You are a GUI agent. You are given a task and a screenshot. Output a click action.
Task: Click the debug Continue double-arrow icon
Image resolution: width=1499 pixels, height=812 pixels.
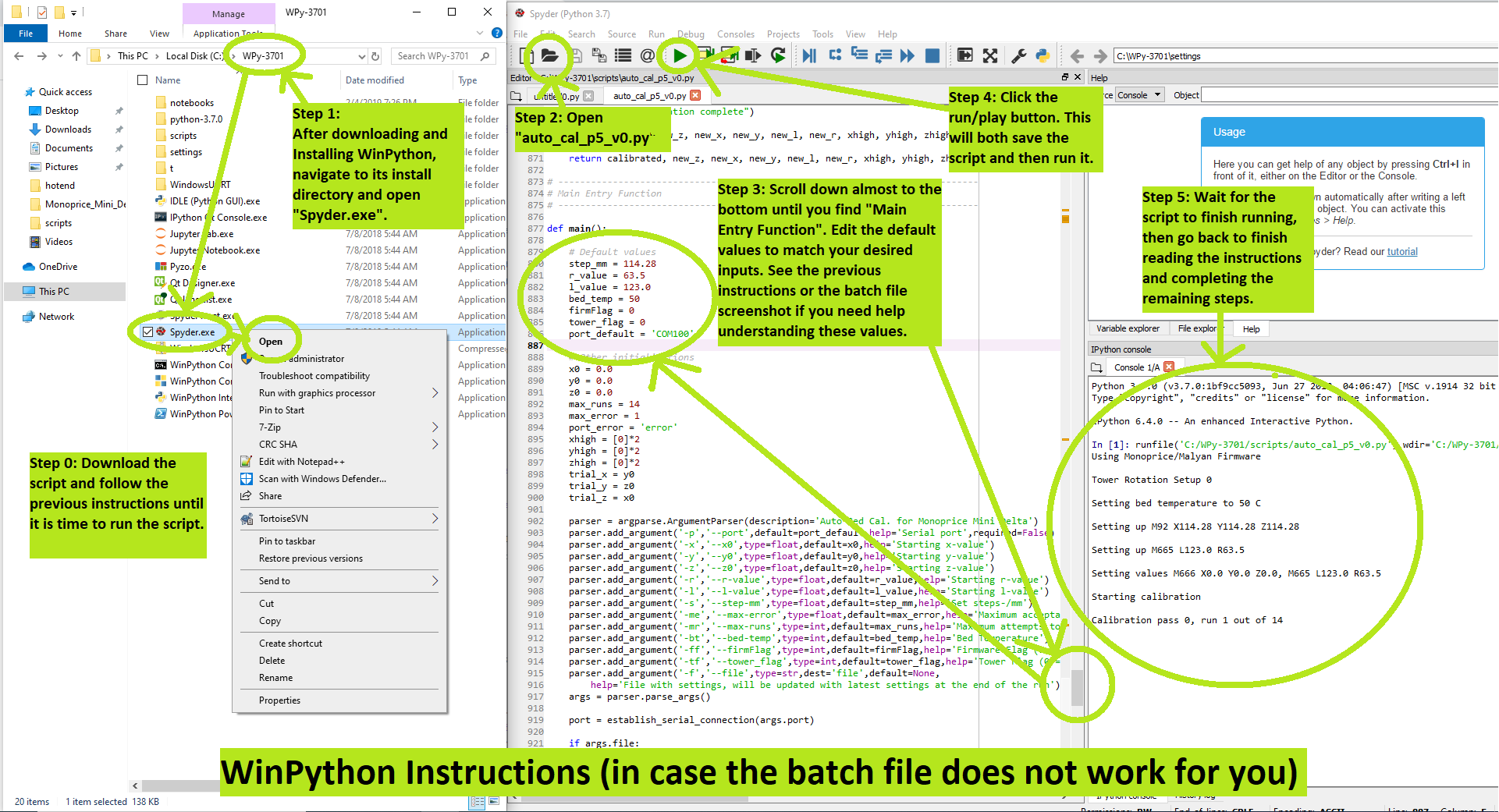[907, 55]
